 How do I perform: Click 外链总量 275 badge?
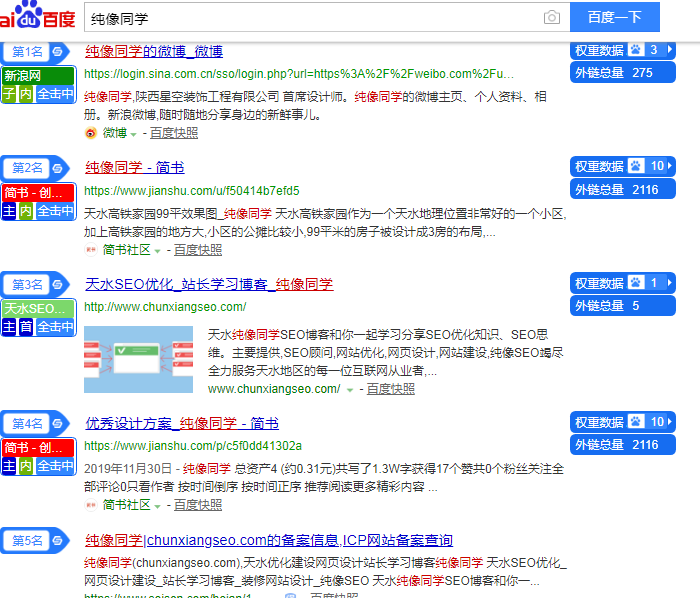(x=623, y=72)
